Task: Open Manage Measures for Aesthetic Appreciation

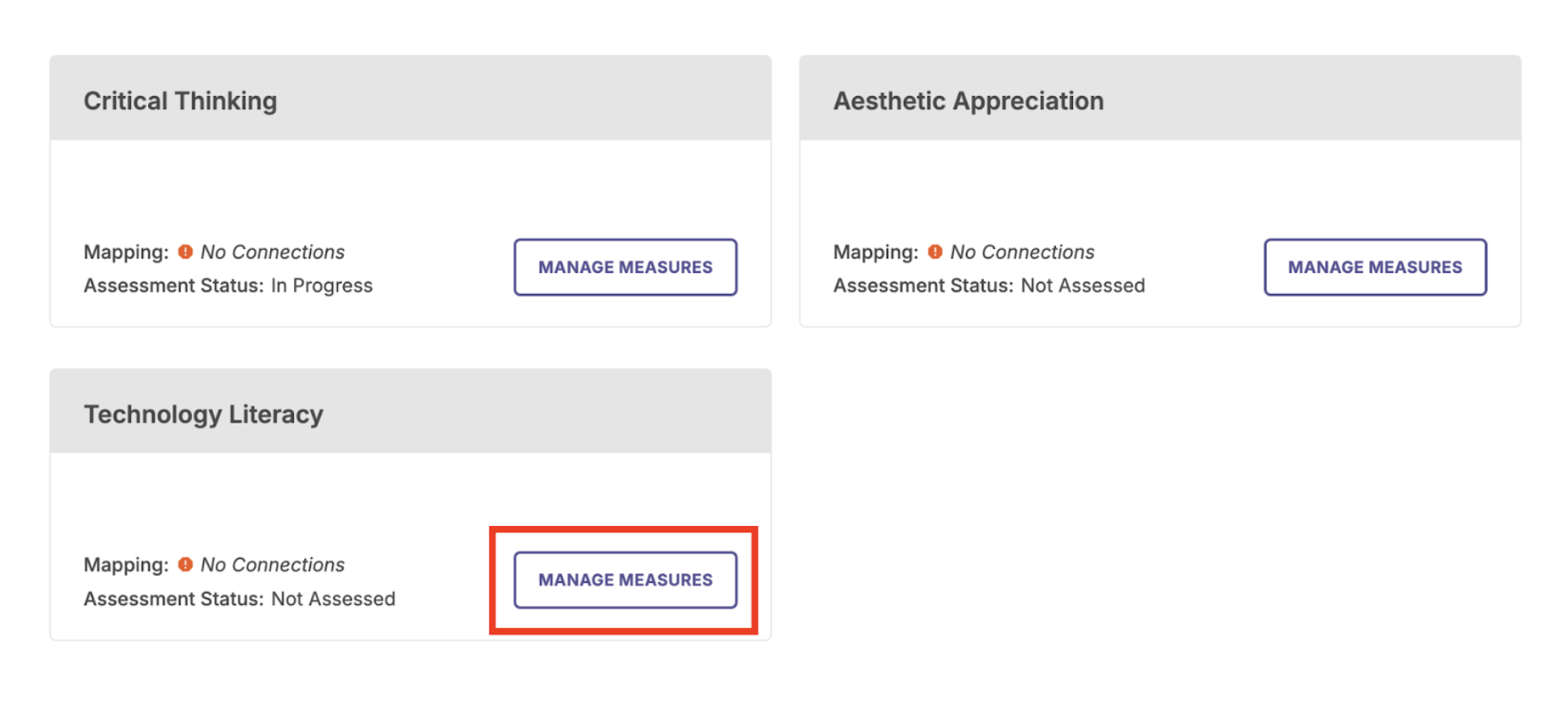Action: coord(1375,267)
